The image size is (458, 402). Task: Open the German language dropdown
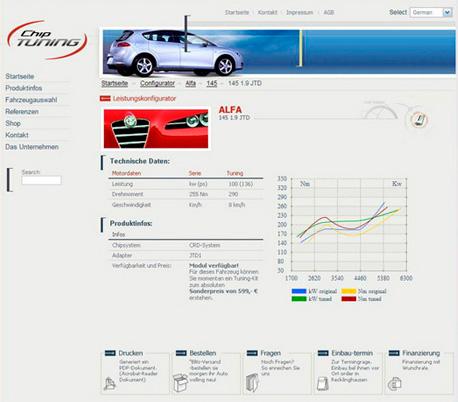pos(431,12)
